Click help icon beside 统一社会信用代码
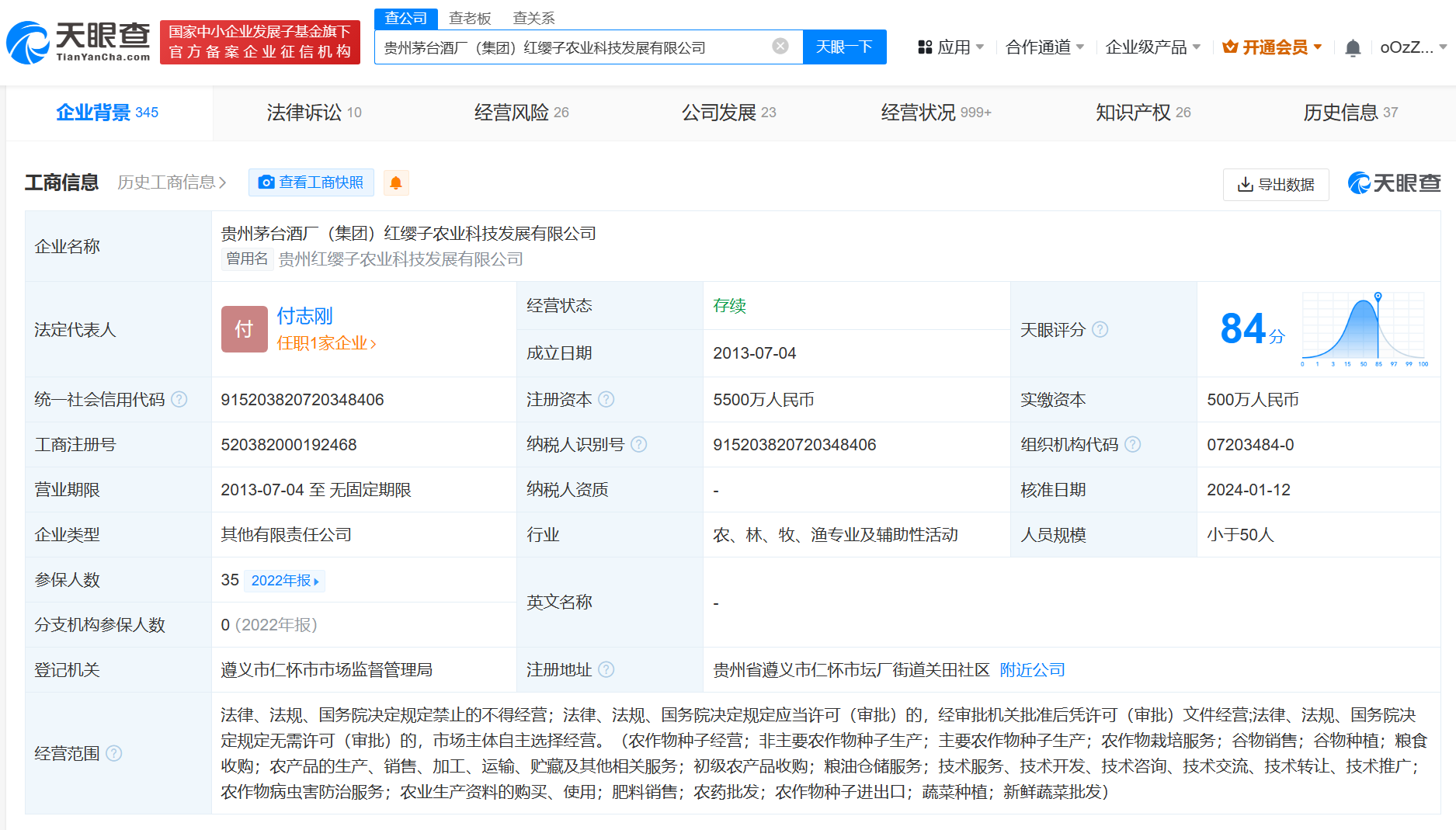Screen dimensions: 1456x830 pyautogui.click(x=179, y=400)
